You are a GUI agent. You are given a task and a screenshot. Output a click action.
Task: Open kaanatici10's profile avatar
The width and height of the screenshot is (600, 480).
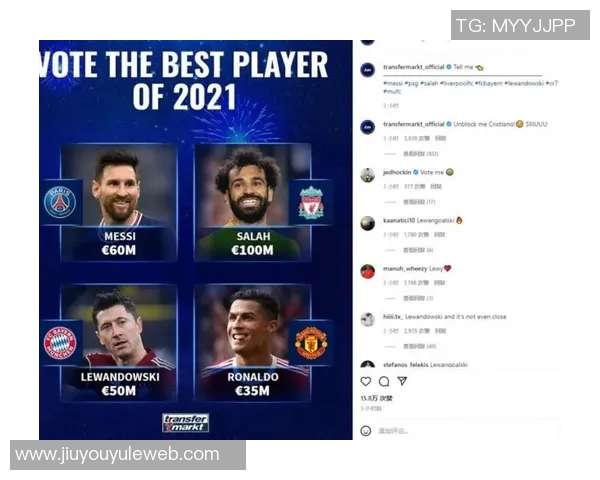pyautogui.click(x=368, y=223)
